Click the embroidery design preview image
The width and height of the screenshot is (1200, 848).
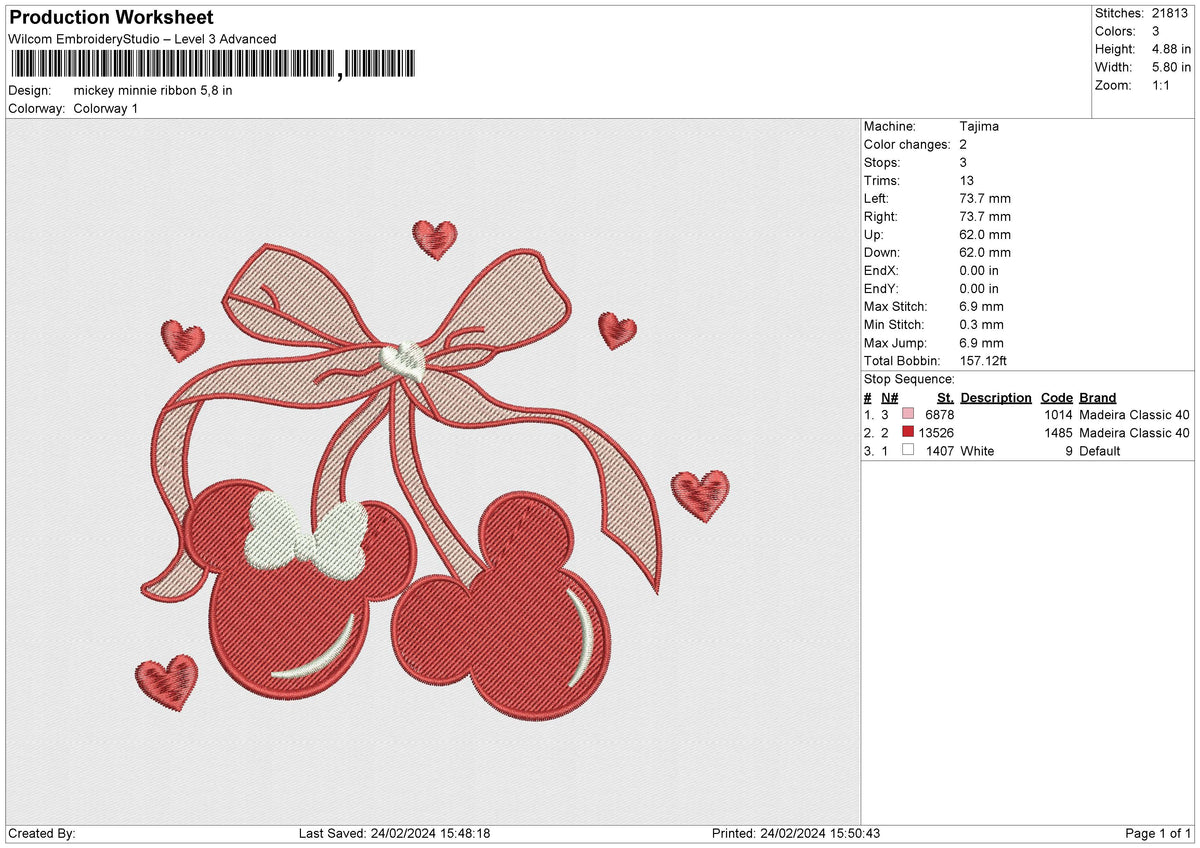[x=433, y=472]
